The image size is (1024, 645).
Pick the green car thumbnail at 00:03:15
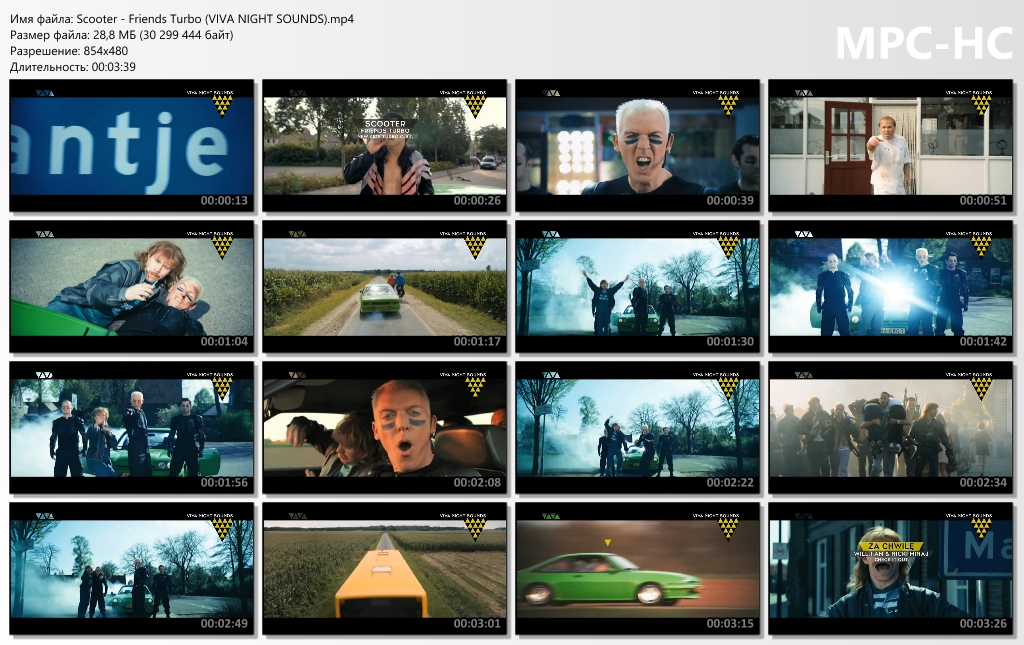pos(637,569)
